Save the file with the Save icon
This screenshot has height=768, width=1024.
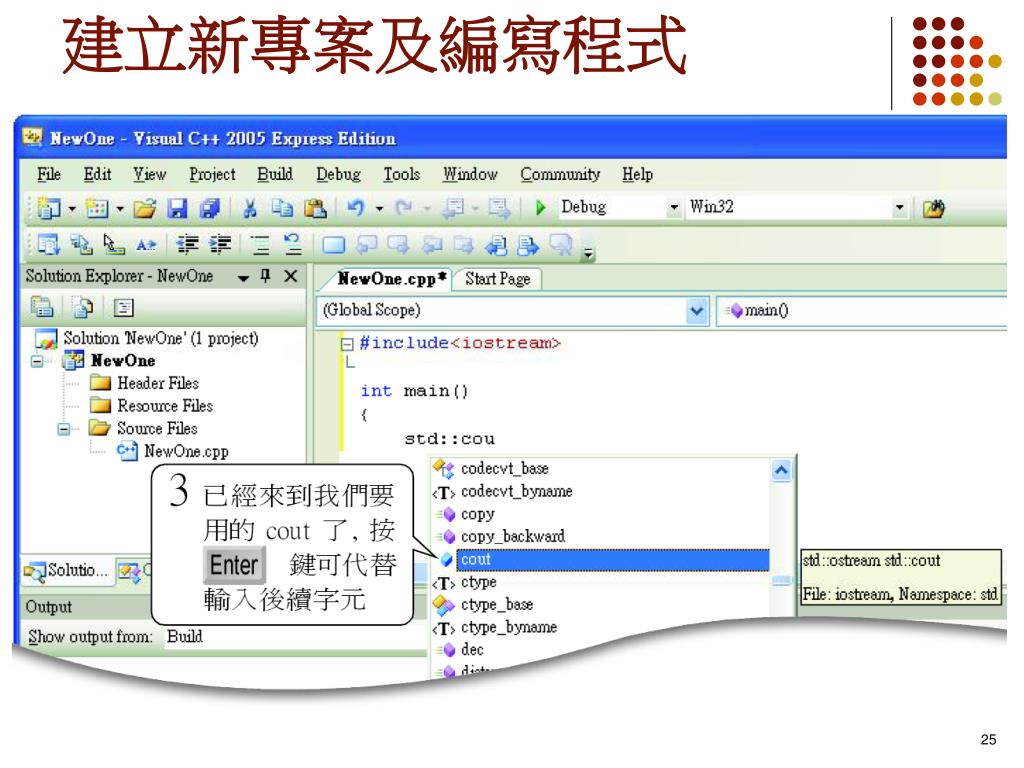(x=177, y=208)
